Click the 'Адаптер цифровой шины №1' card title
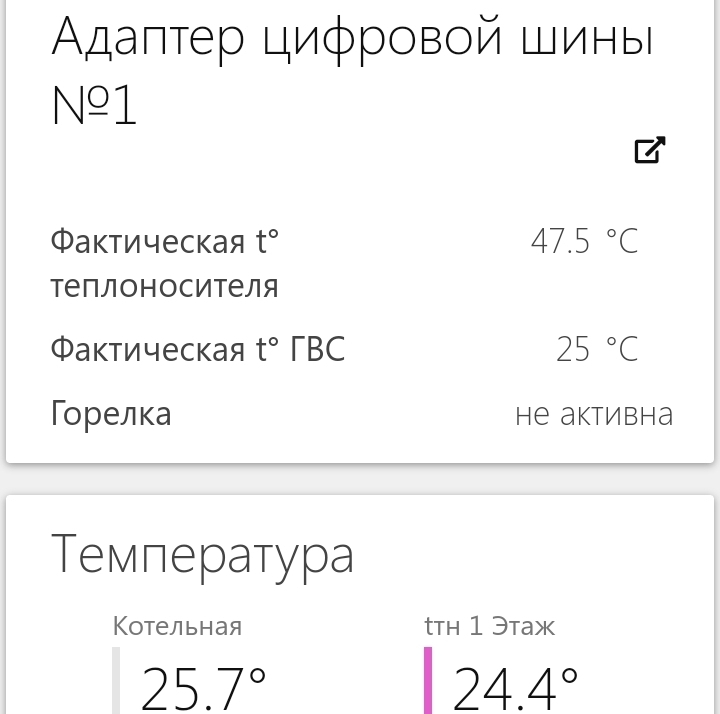 [352, 69]
